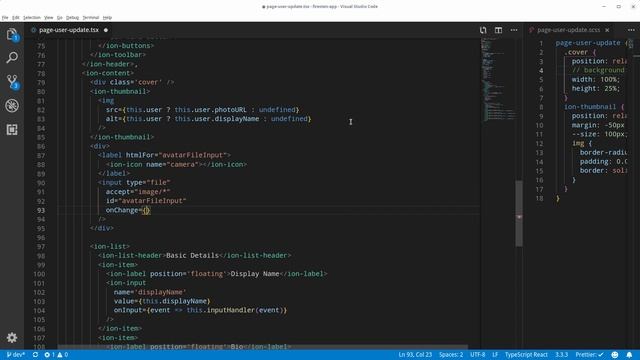The image size is (640, 360).
Task: Open the Manage gear icon
Action: [12, 338]
